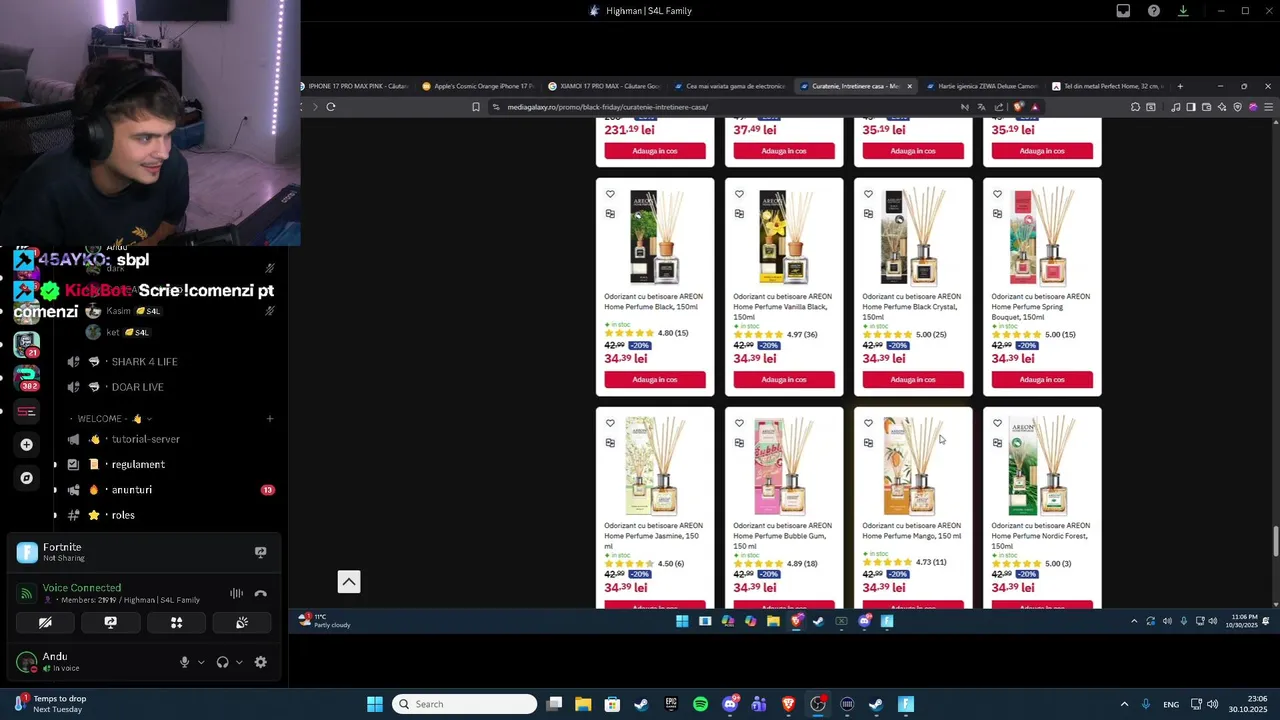Click the Windows taskbar Search box

(x=464, y=704)
